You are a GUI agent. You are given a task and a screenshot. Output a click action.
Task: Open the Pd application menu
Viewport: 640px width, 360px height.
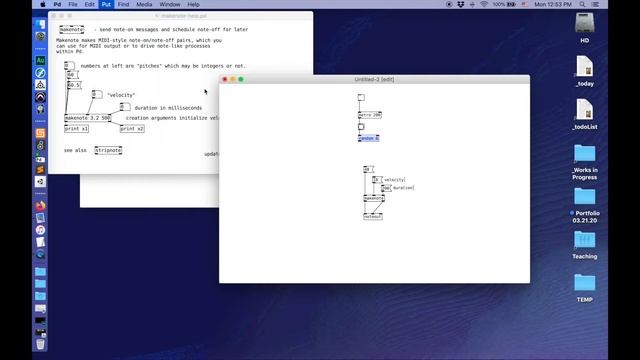coord(57,4)
